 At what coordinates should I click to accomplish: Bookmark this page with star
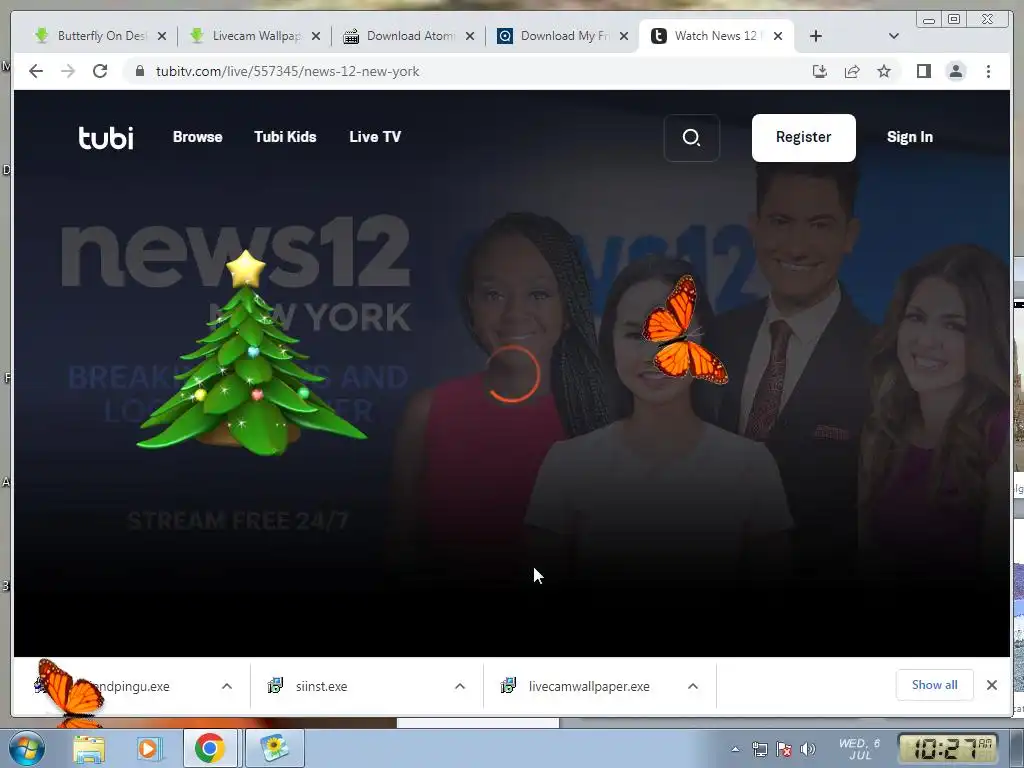(x=884, y=71)
